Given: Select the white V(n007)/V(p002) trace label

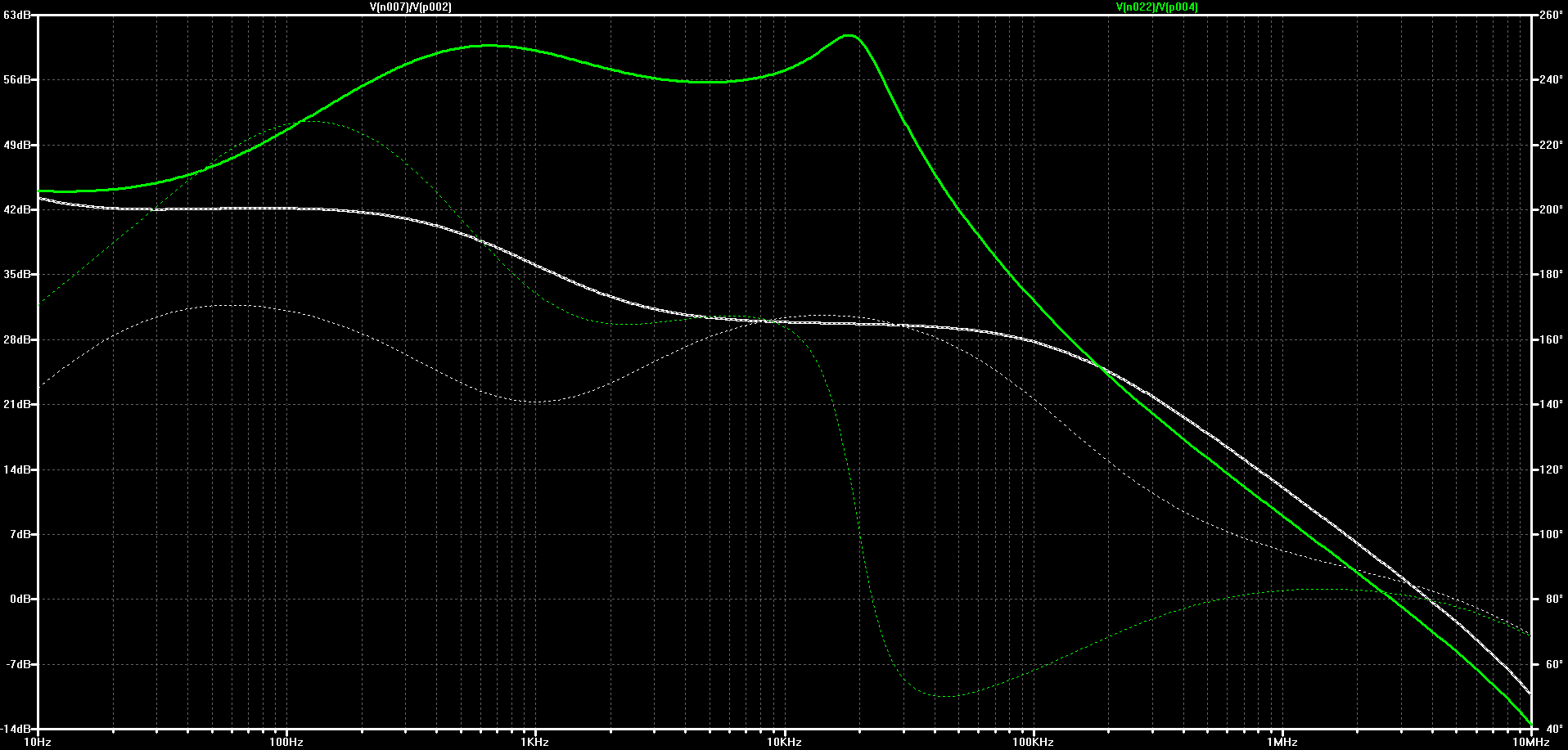Looking at the screenshot, I should pyautogui.click(x=411, y=7).
